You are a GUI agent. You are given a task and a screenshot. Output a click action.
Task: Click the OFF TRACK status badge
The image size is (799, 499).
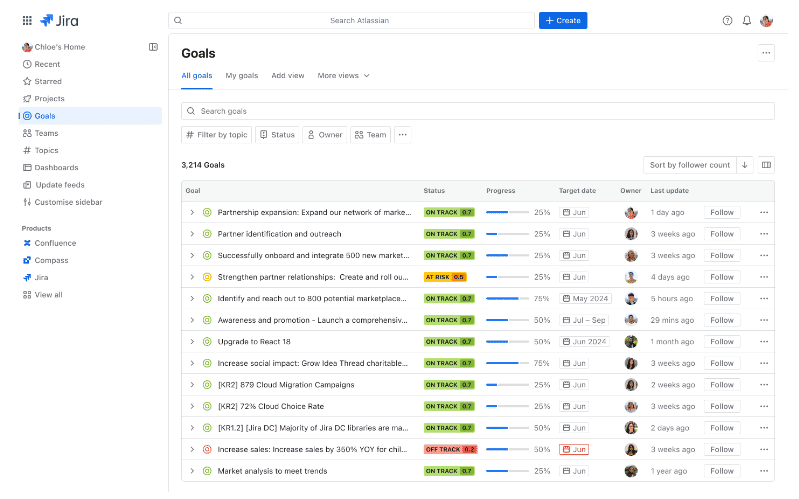click(x=450, y=450)
